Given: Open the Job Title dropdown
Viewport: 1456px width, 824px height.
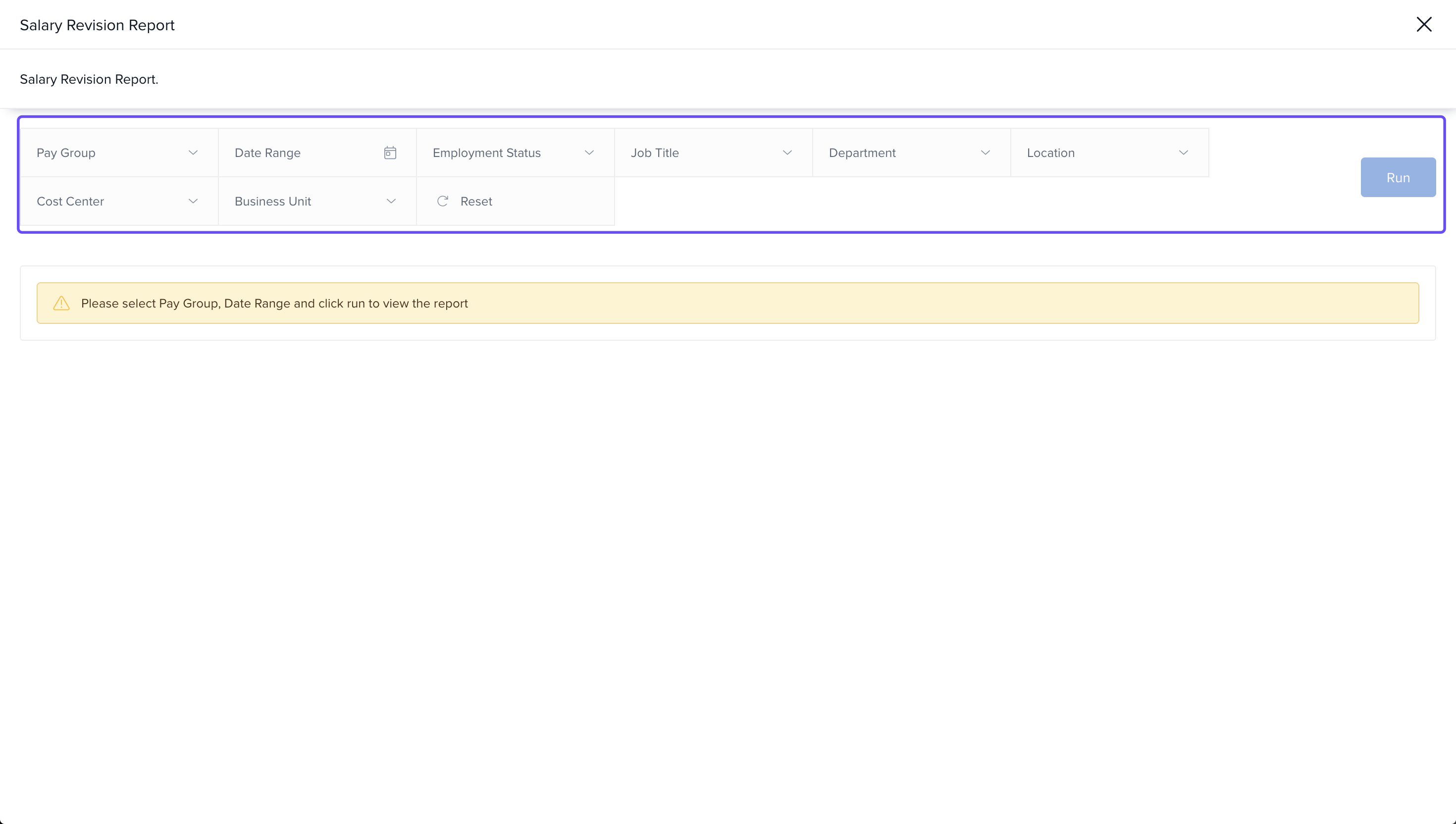Looking at the screenshot, I should point(713,153).
